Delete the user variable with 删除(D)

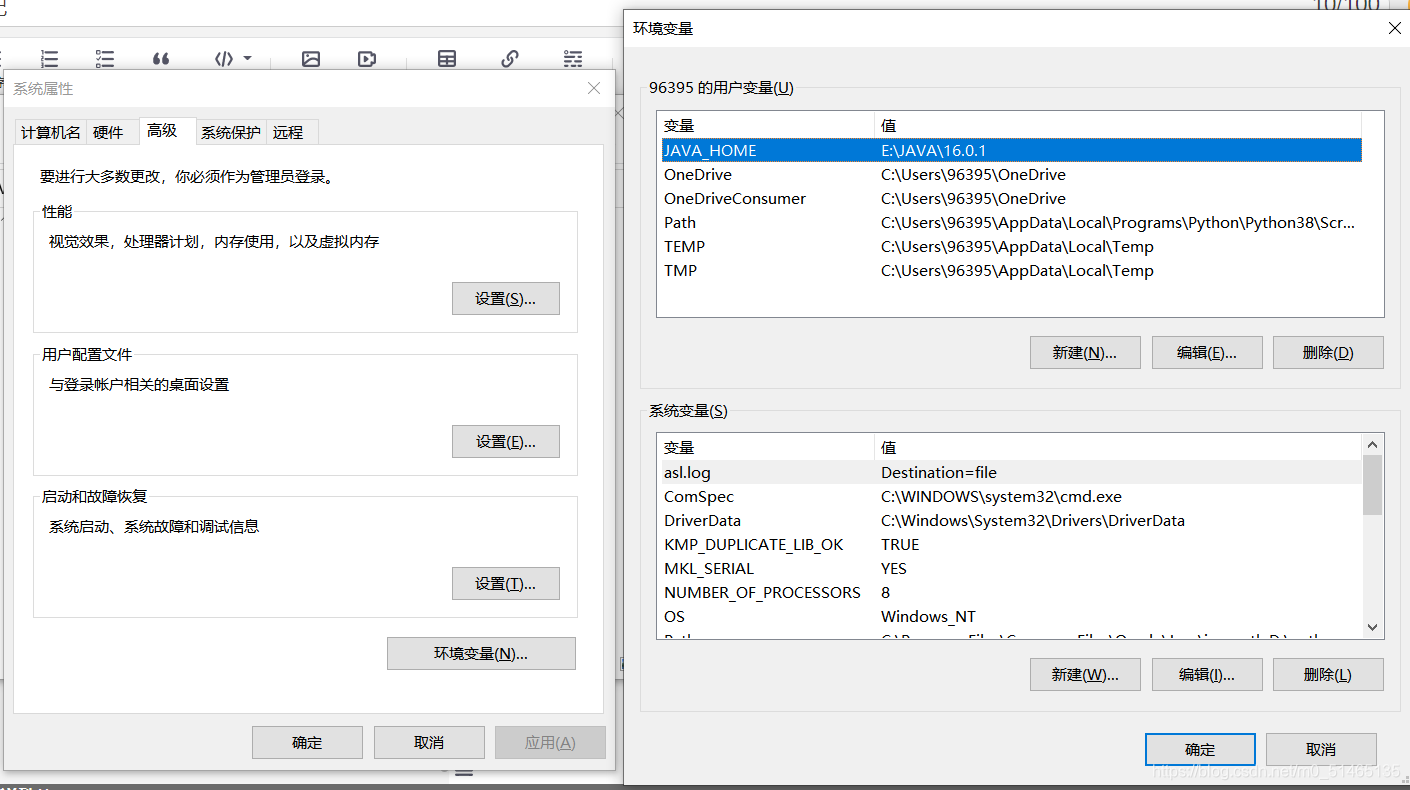coord(1328,353)
